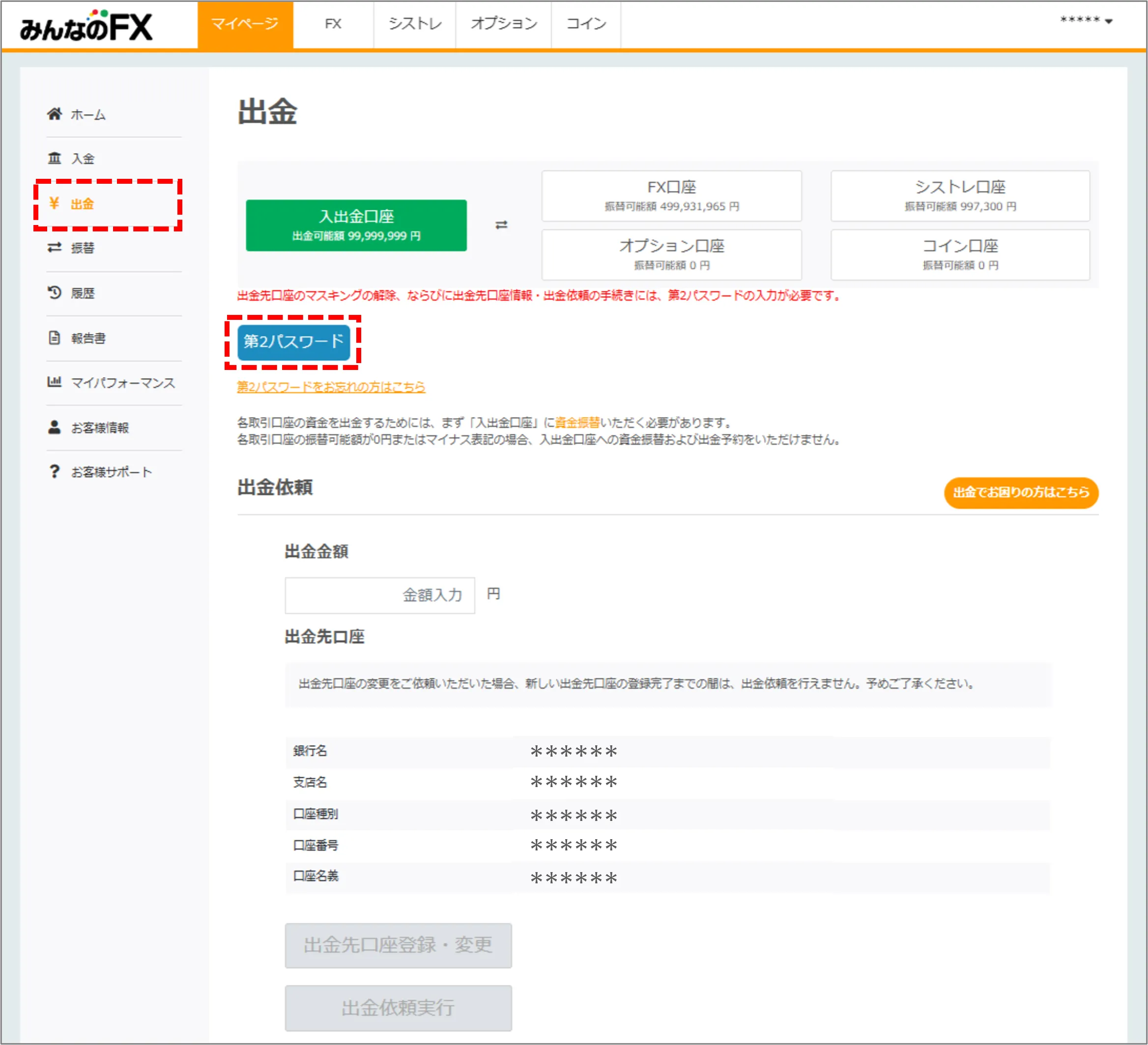Click the transfer arrows icon beside 振替
1148x1045 pixels.
point(54,248)
